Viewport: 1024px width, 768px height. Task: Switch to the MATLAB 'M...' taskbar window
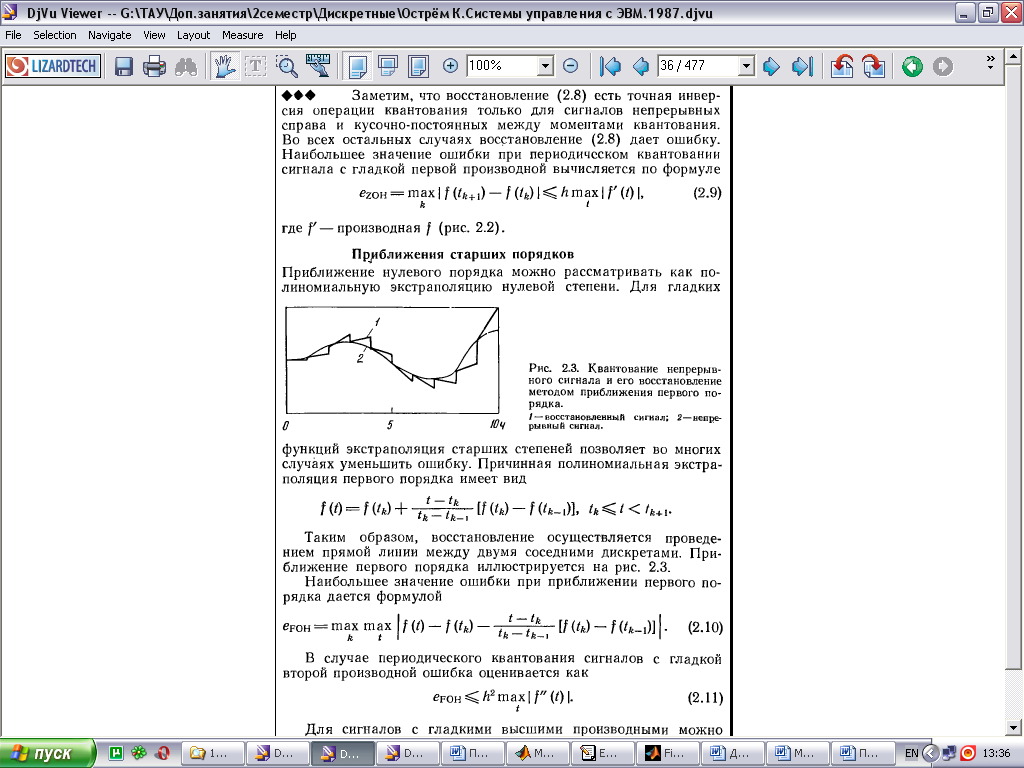[x=538, y=753]
